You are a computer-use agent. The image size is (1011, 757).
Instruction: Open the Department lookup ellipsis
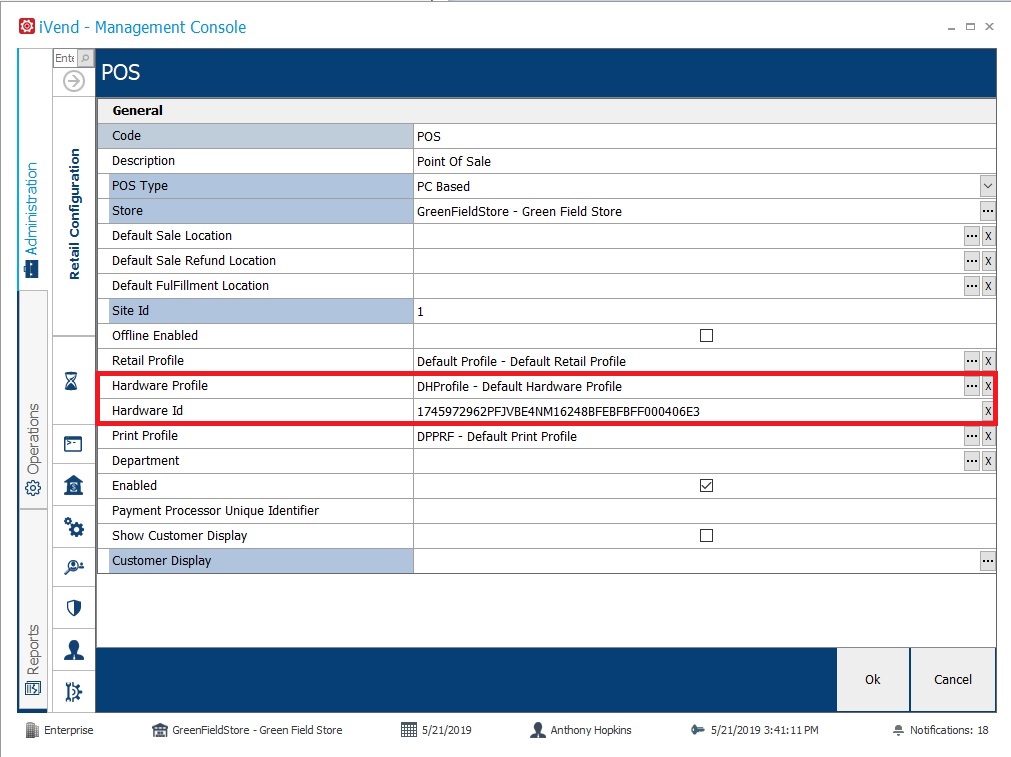click(x=972, y=461)
